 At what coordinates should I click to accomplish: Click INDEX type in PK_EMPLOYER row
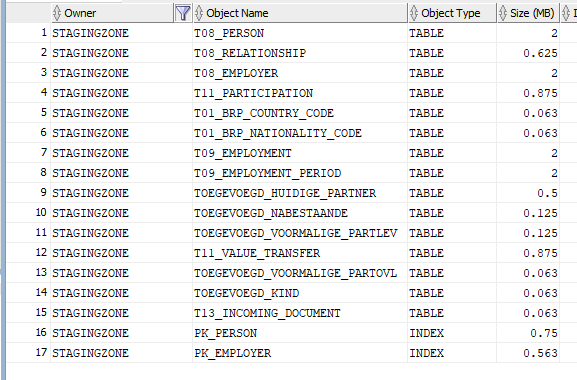[x=452, y=353]
